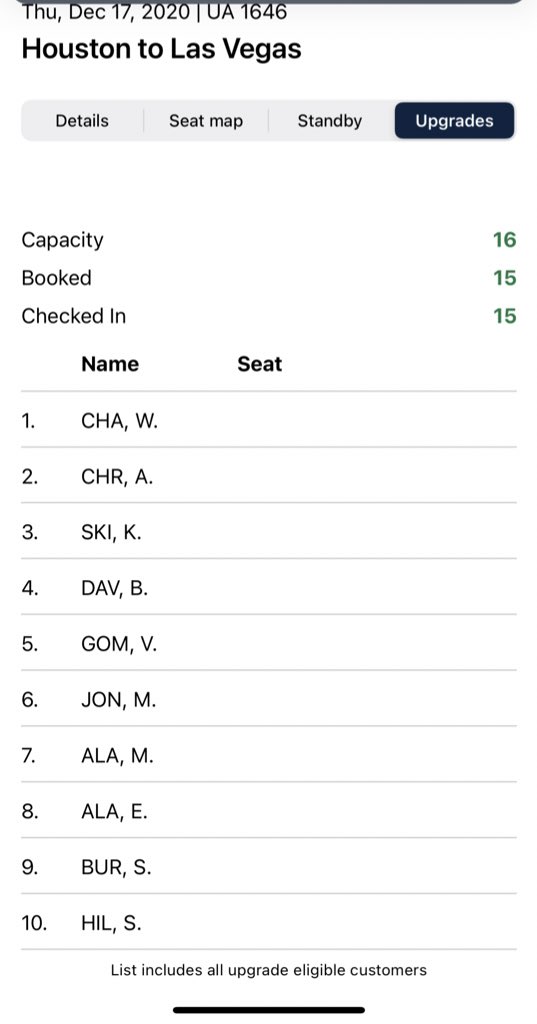The width and height of the screenshot is (537, 1024).
Task: Choose passenger GOM, V. in list
Action: [268, 643]
